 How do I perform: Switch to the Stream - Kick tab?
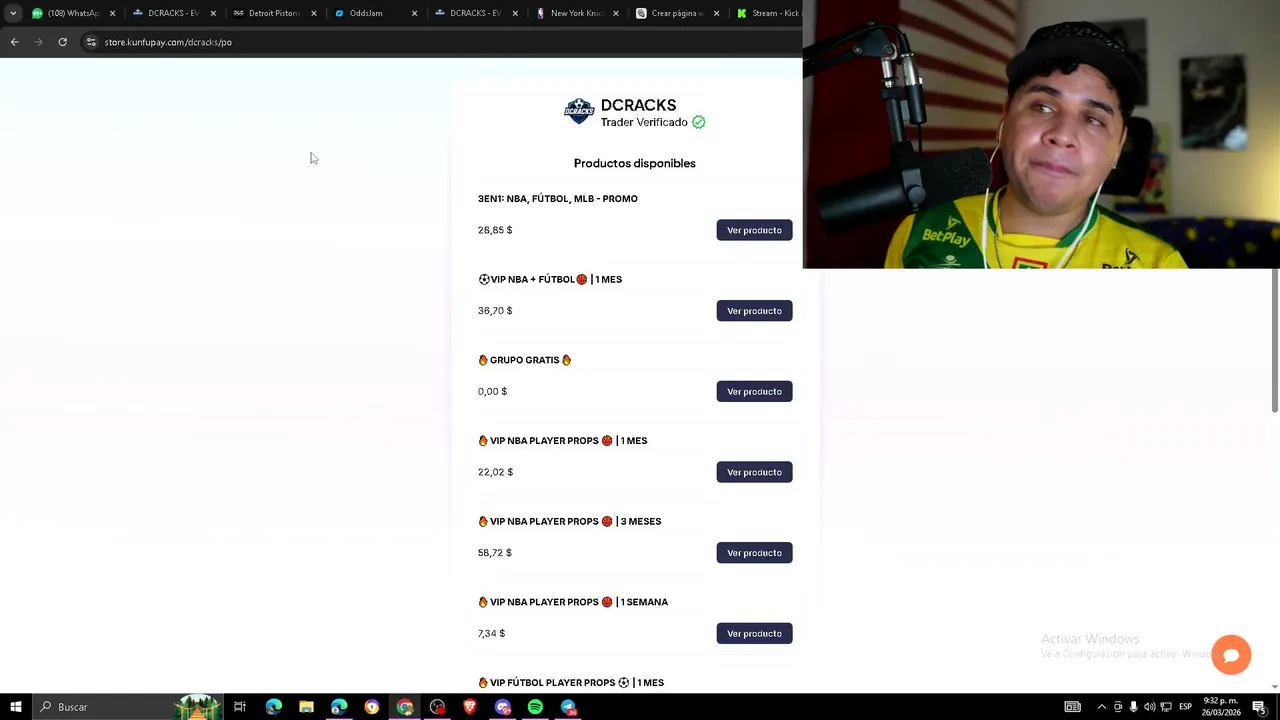[x=768, y=13]
